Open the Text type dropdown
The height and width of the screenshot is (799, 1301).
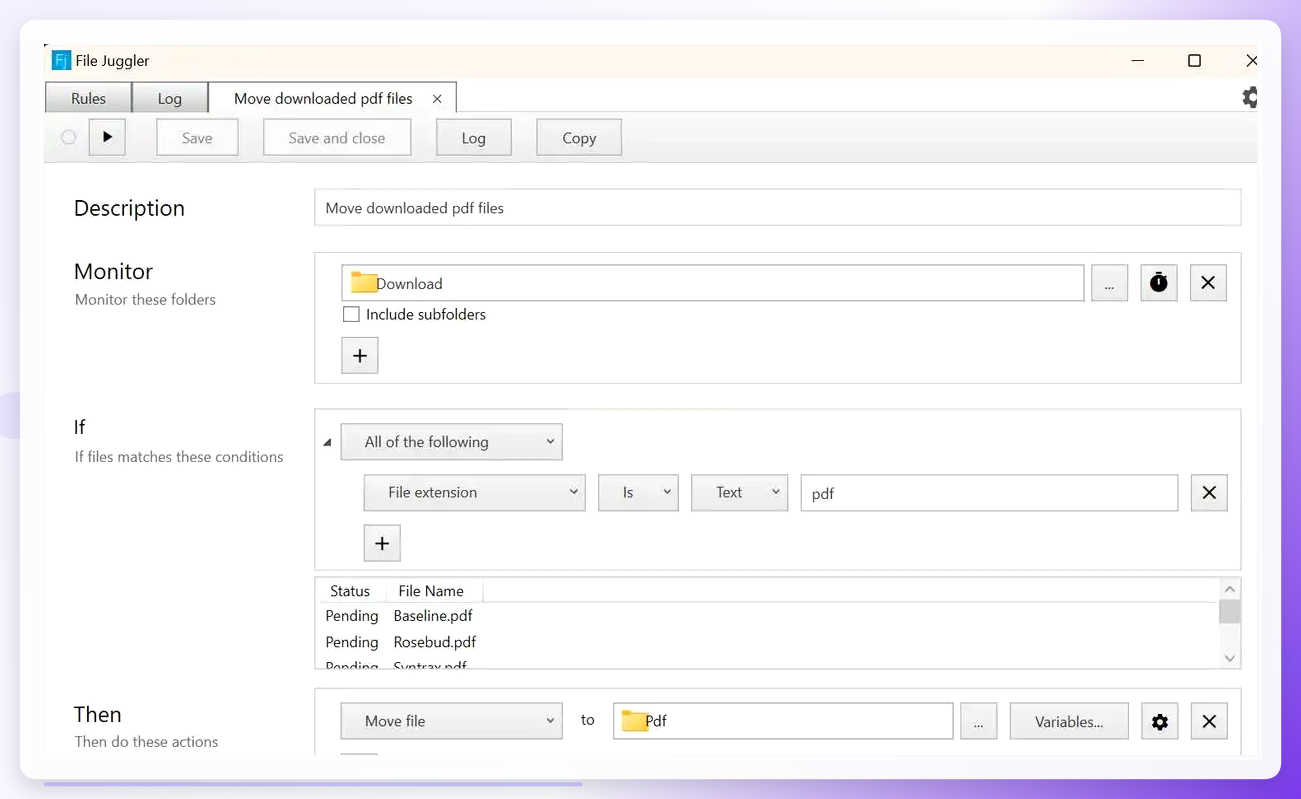point(740,492)
